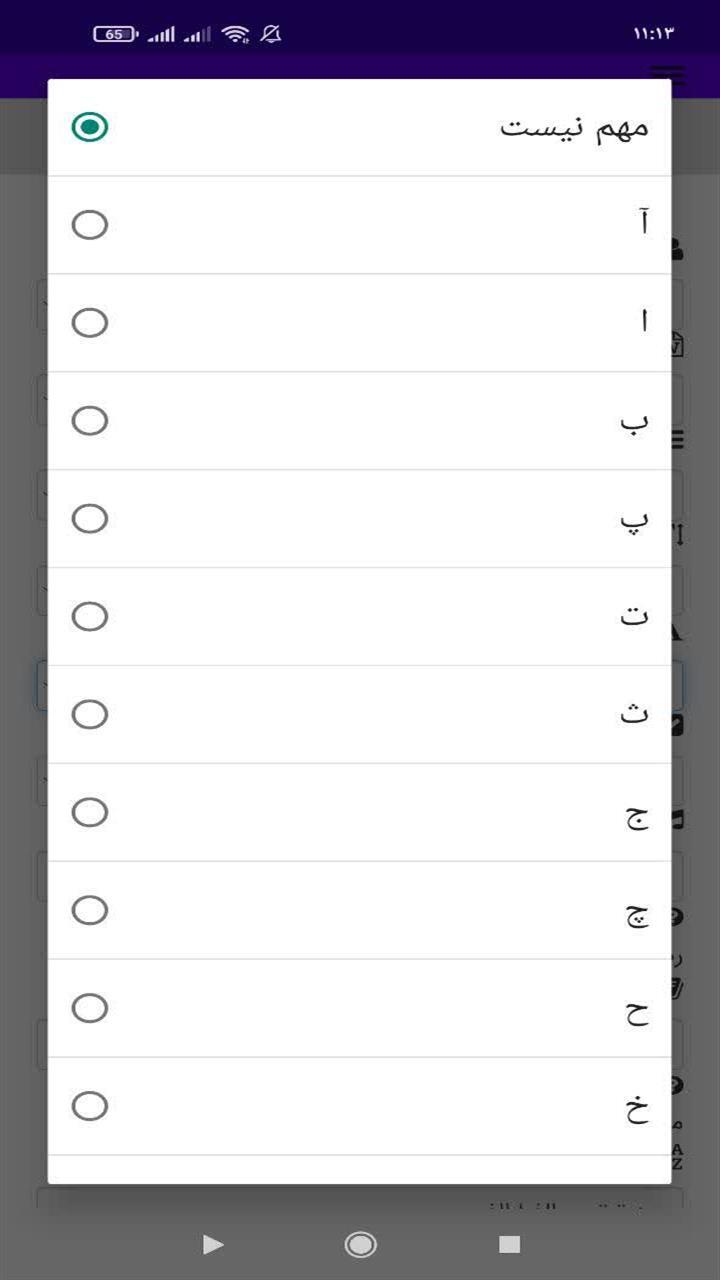Select the letter ت radio button
This screenshot has height=1280, width=720.
(90, 617)
